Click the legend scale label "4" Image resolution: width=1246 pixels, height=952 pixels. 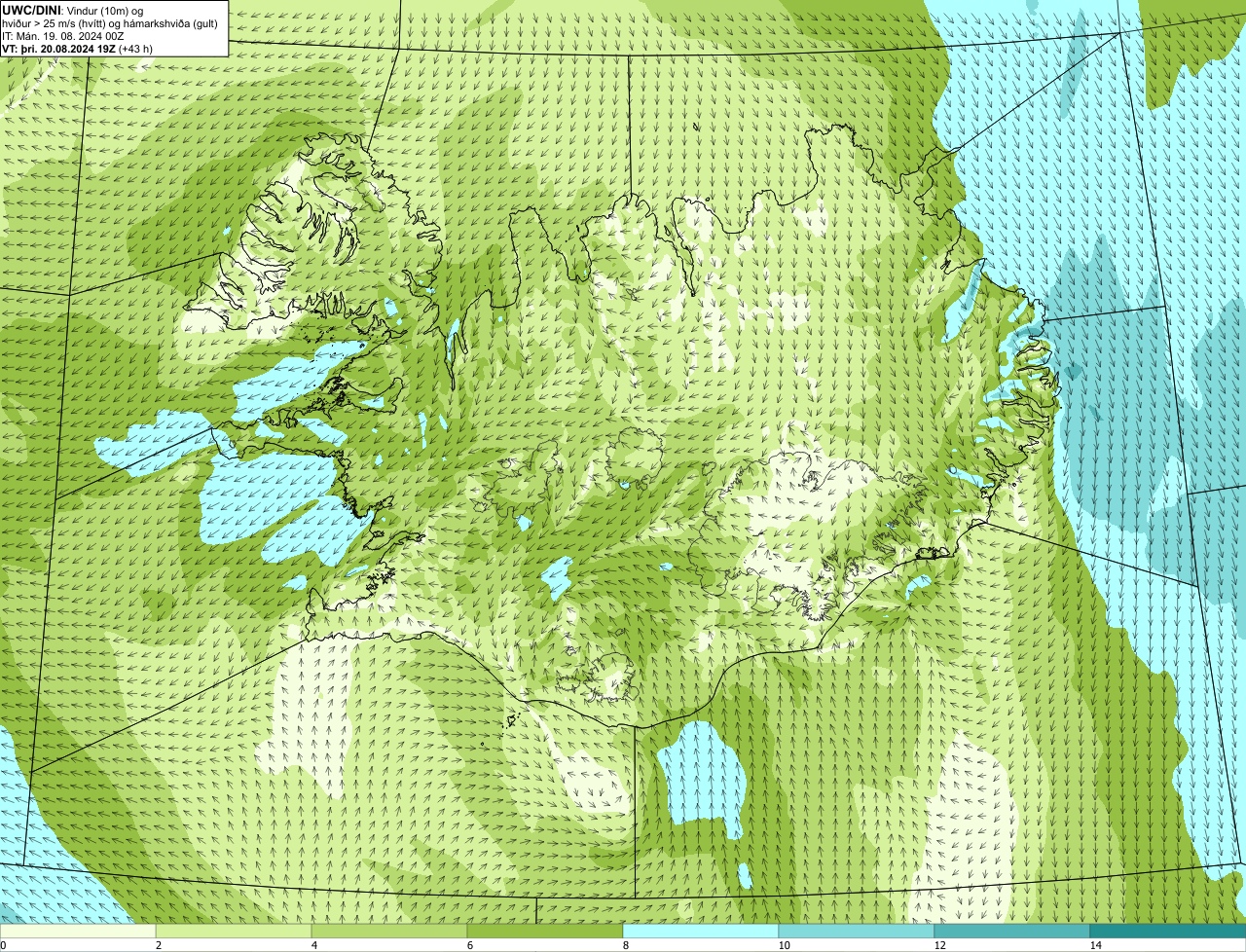tap(313, 945)
